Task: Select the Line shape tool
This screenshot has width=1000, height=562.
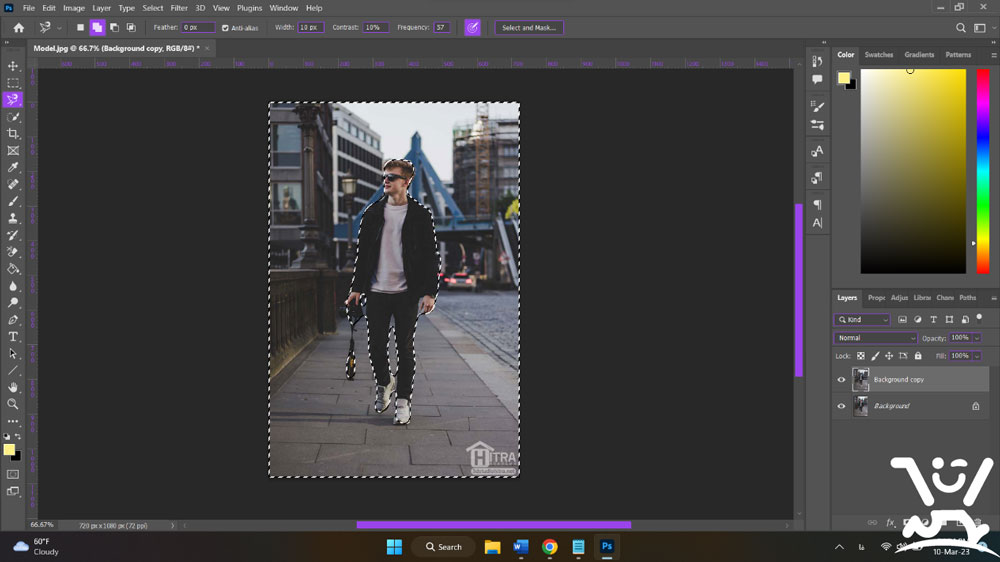Action: [13, 370]
